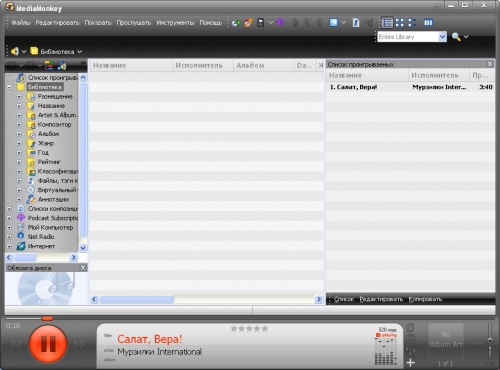Click the spectrum visualizer in player
Image resolution: width=500 pixels, height=370 pixels.
(x=386, y=351)
